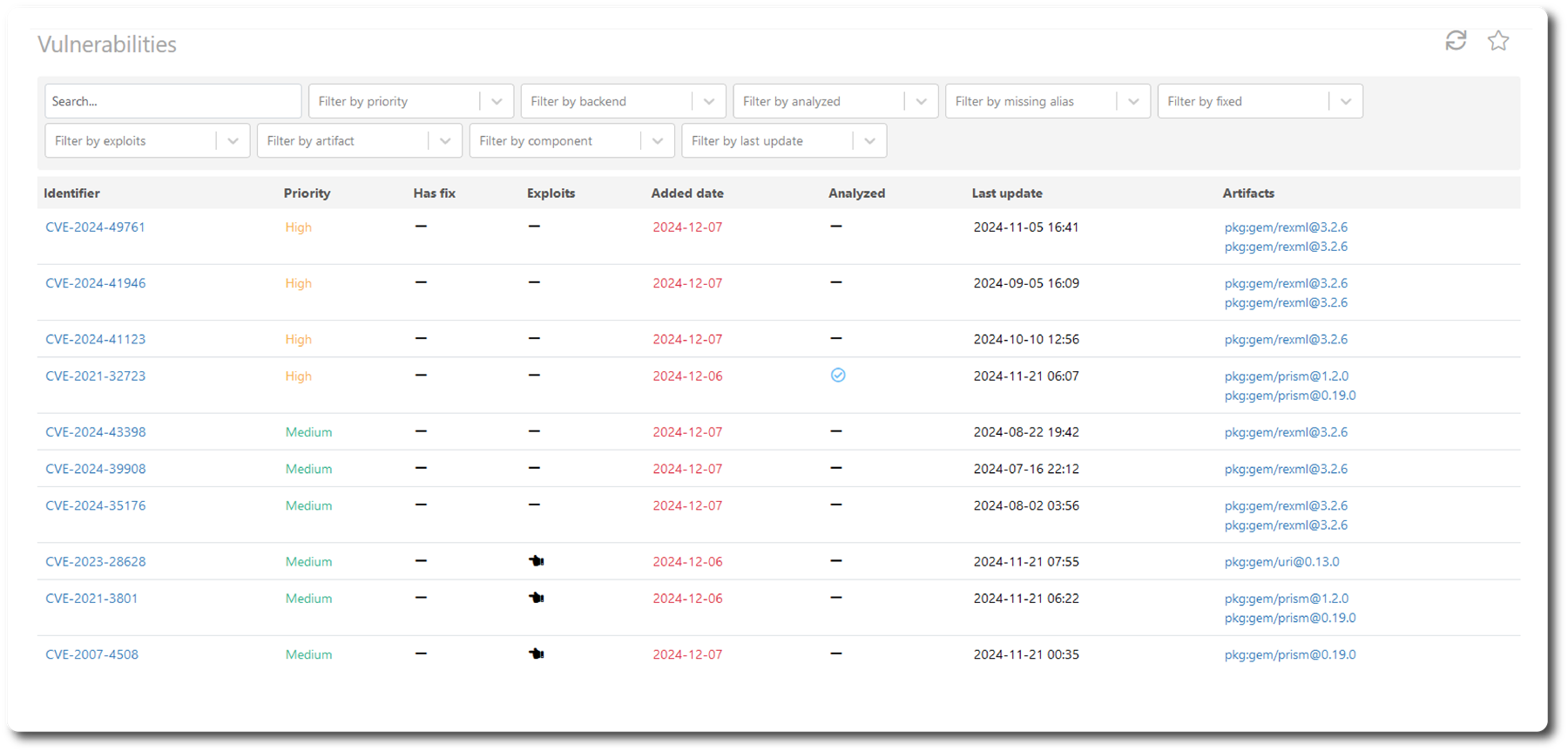Click the exploit icon for CVE-2007-4508

[x=537, y=654]
